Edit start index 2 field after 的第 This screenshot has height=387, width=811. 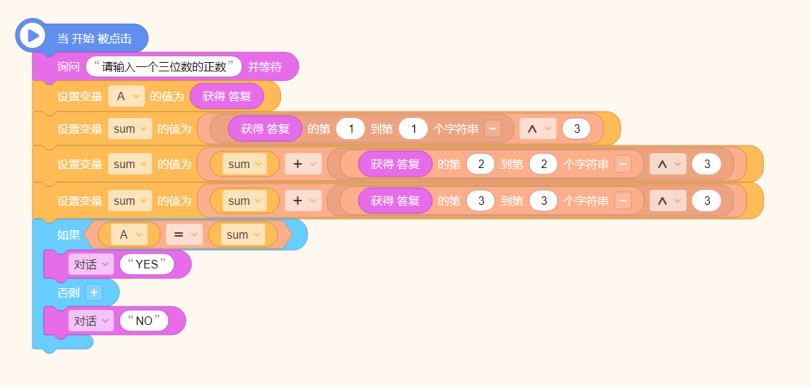click(x=480, y=164)
